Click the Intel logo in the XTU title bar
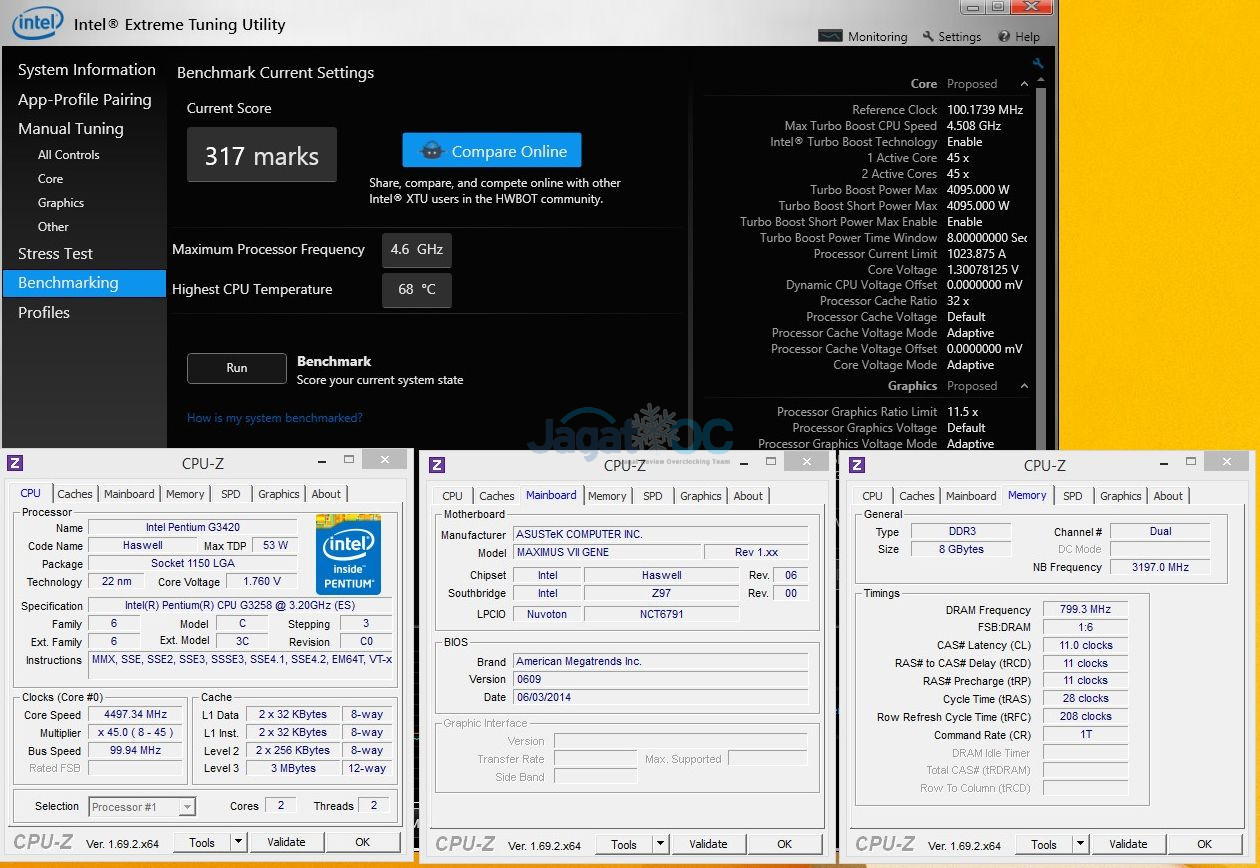 pyautogui.click(x=37, y=22)
